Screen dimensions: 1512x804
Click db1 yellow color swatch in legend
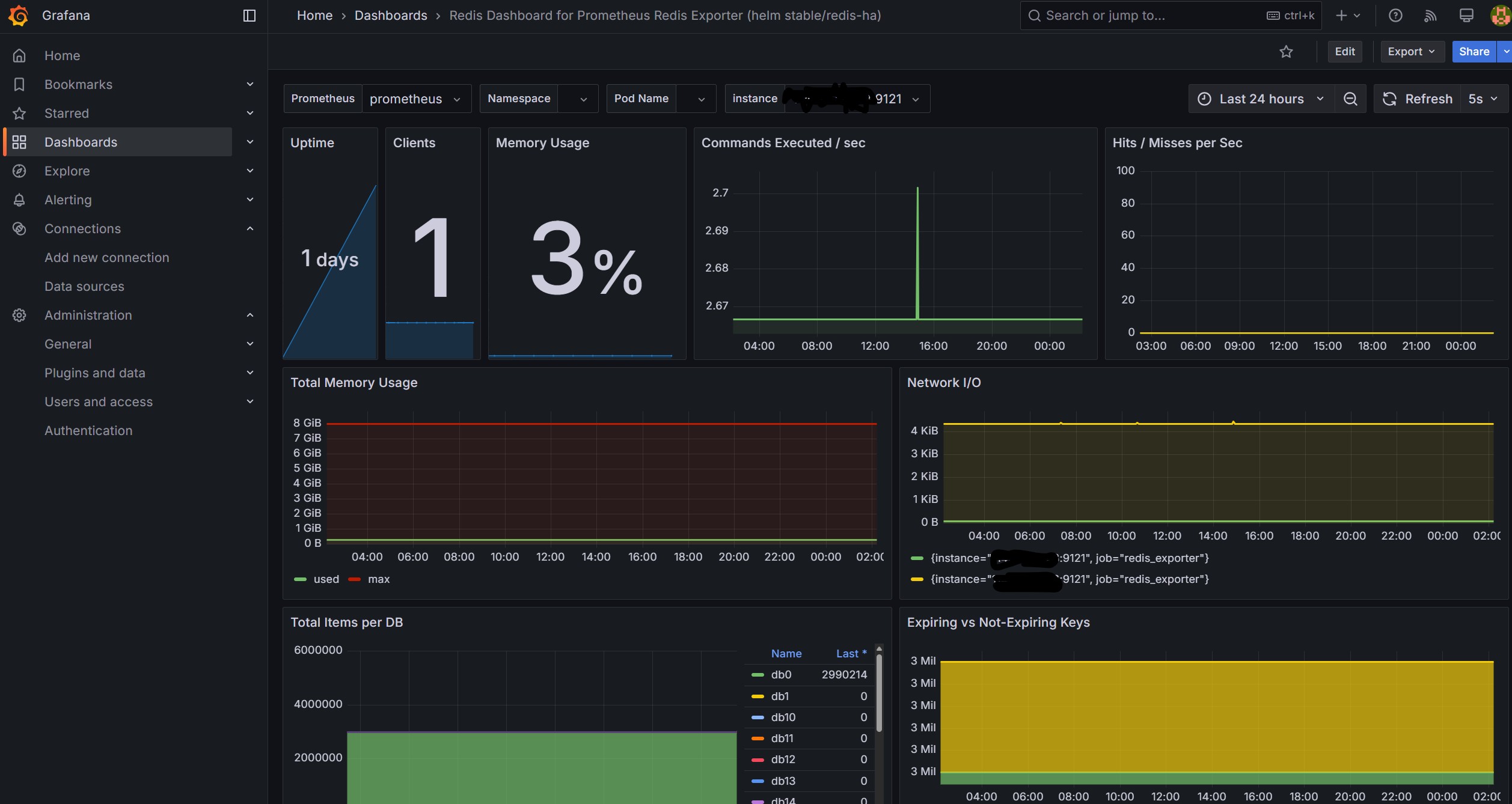click(758, 696)
